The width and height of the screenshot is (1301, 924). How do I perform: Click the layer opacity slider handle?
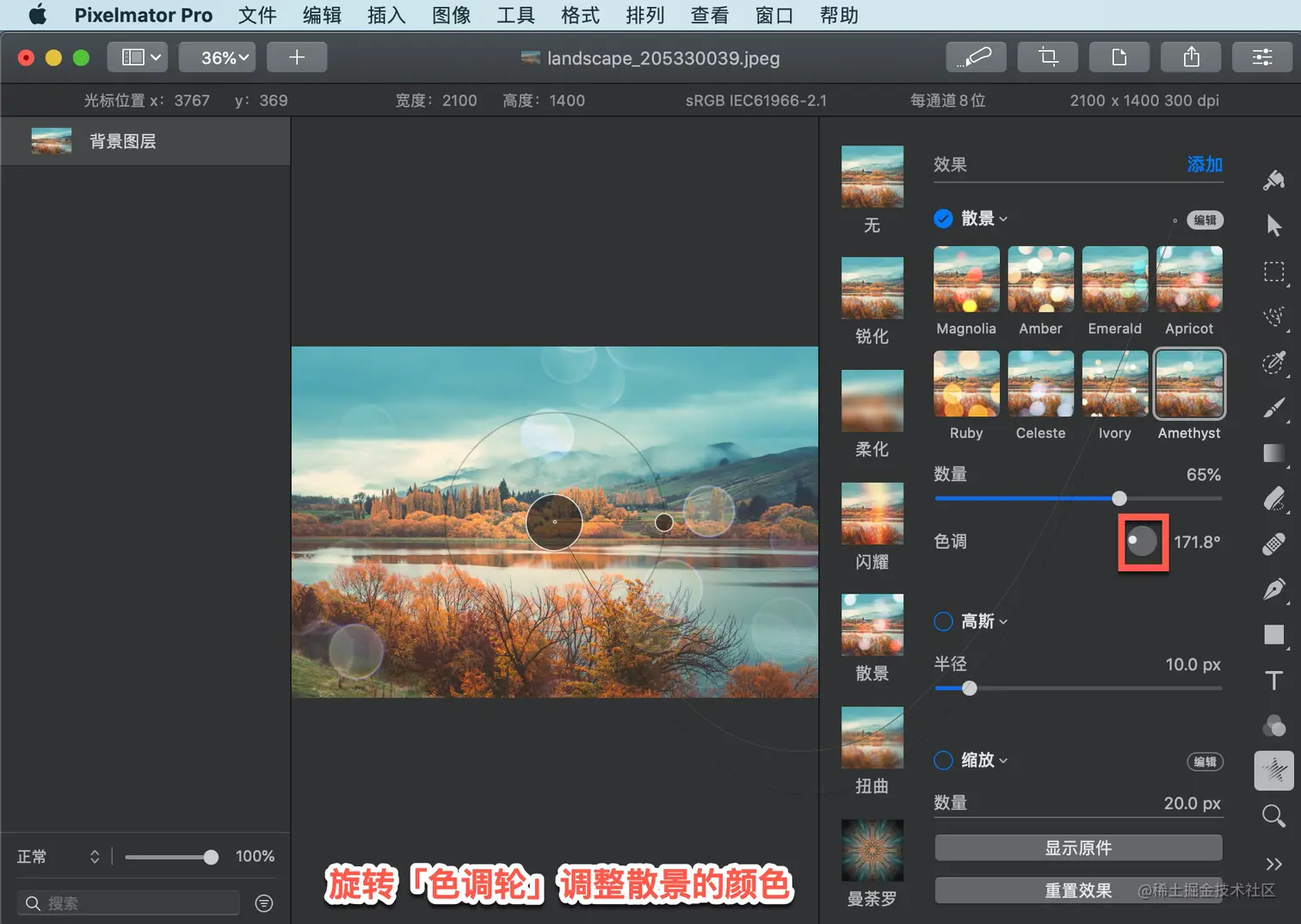(211, 857)
